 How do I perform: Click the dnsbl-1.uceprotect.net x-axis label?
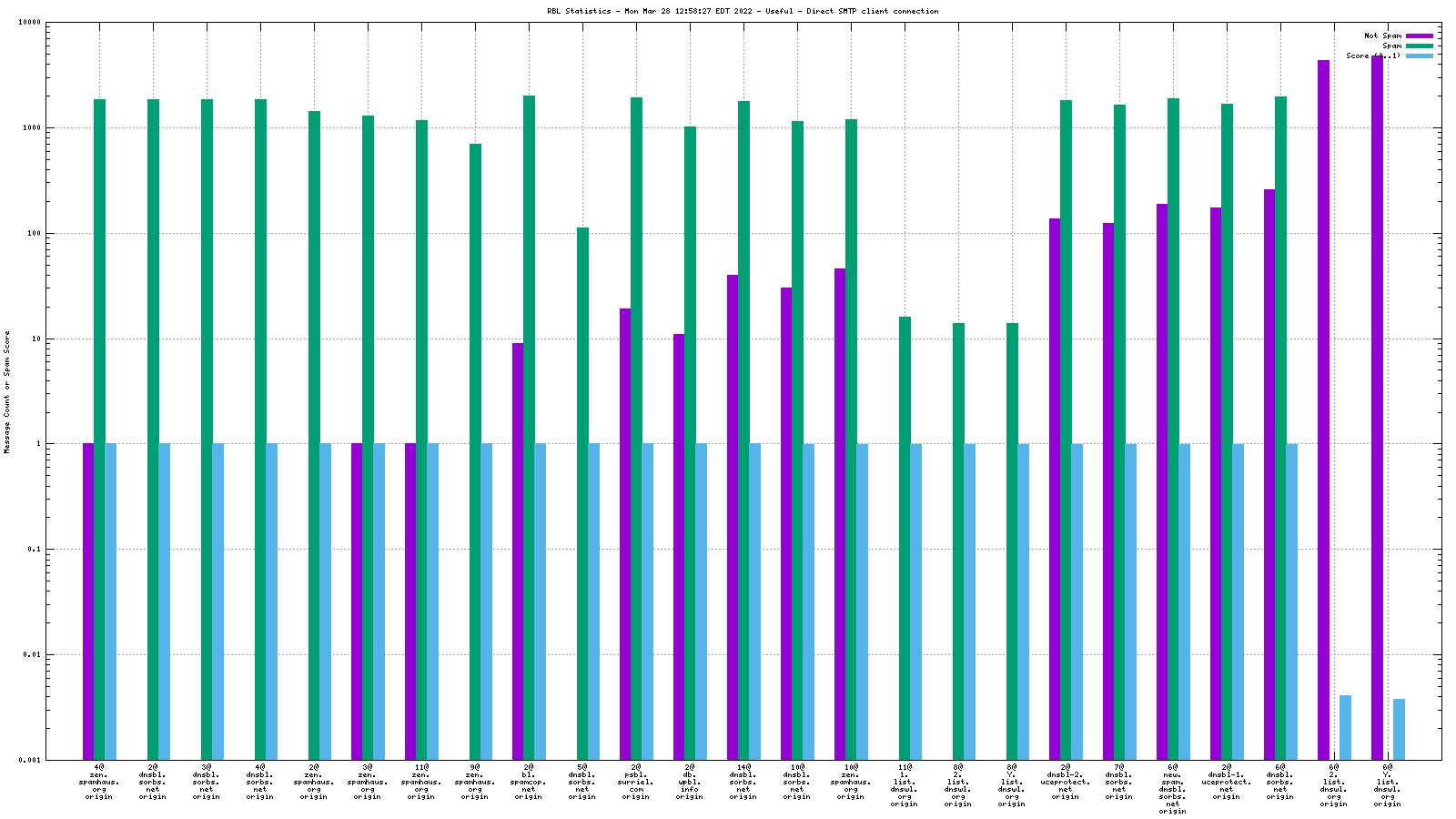(1226, 782)
